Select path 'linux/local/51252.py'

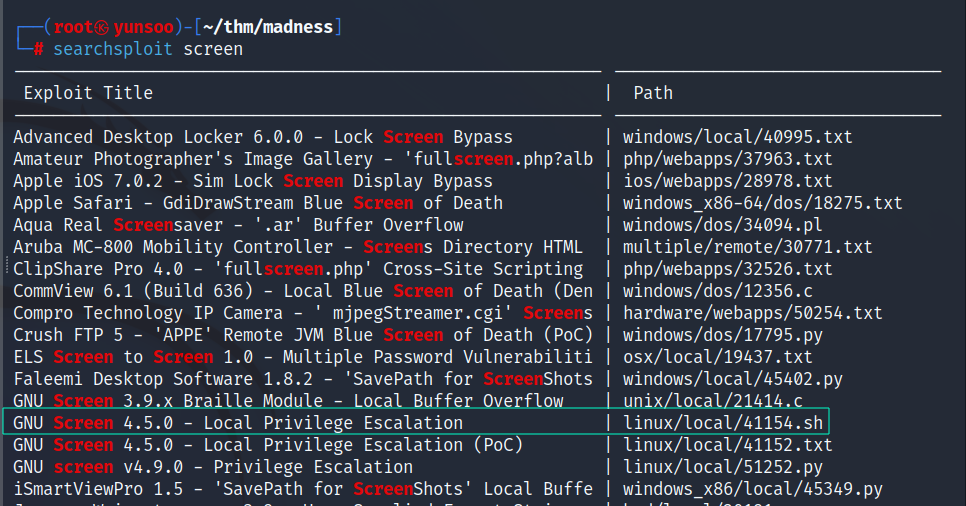click(x=723, y=467)
